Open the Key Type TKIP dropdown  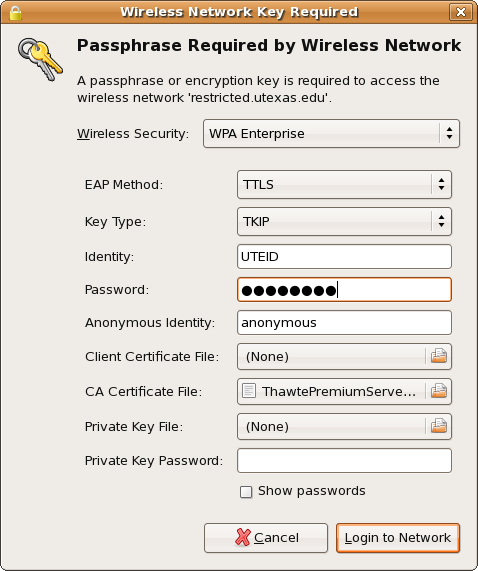pos(344,221)
